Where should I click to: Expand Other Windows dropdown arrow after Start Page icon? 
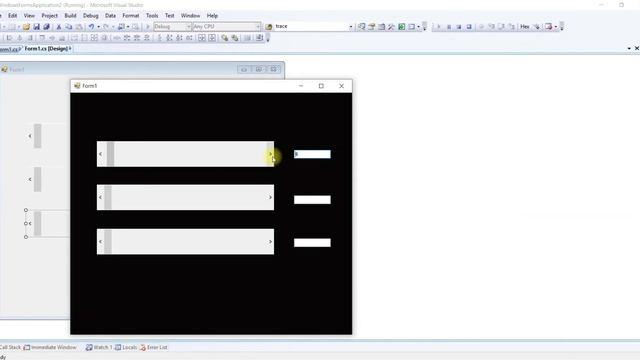tap(418, 27)
